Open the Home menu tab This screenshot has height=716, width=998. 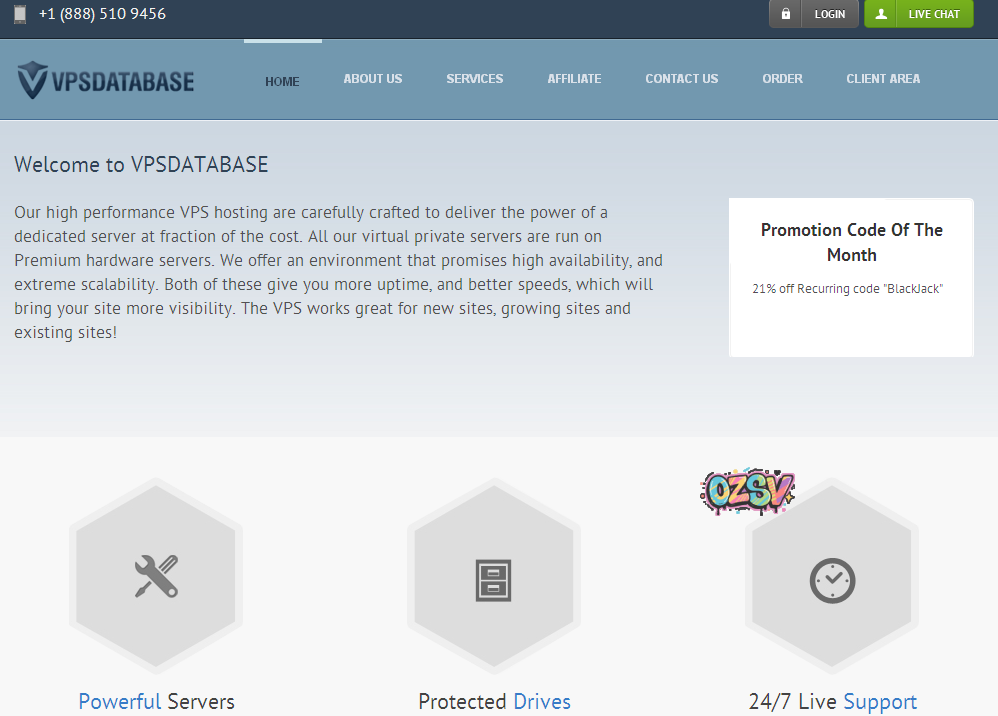(x=282, y=81)
